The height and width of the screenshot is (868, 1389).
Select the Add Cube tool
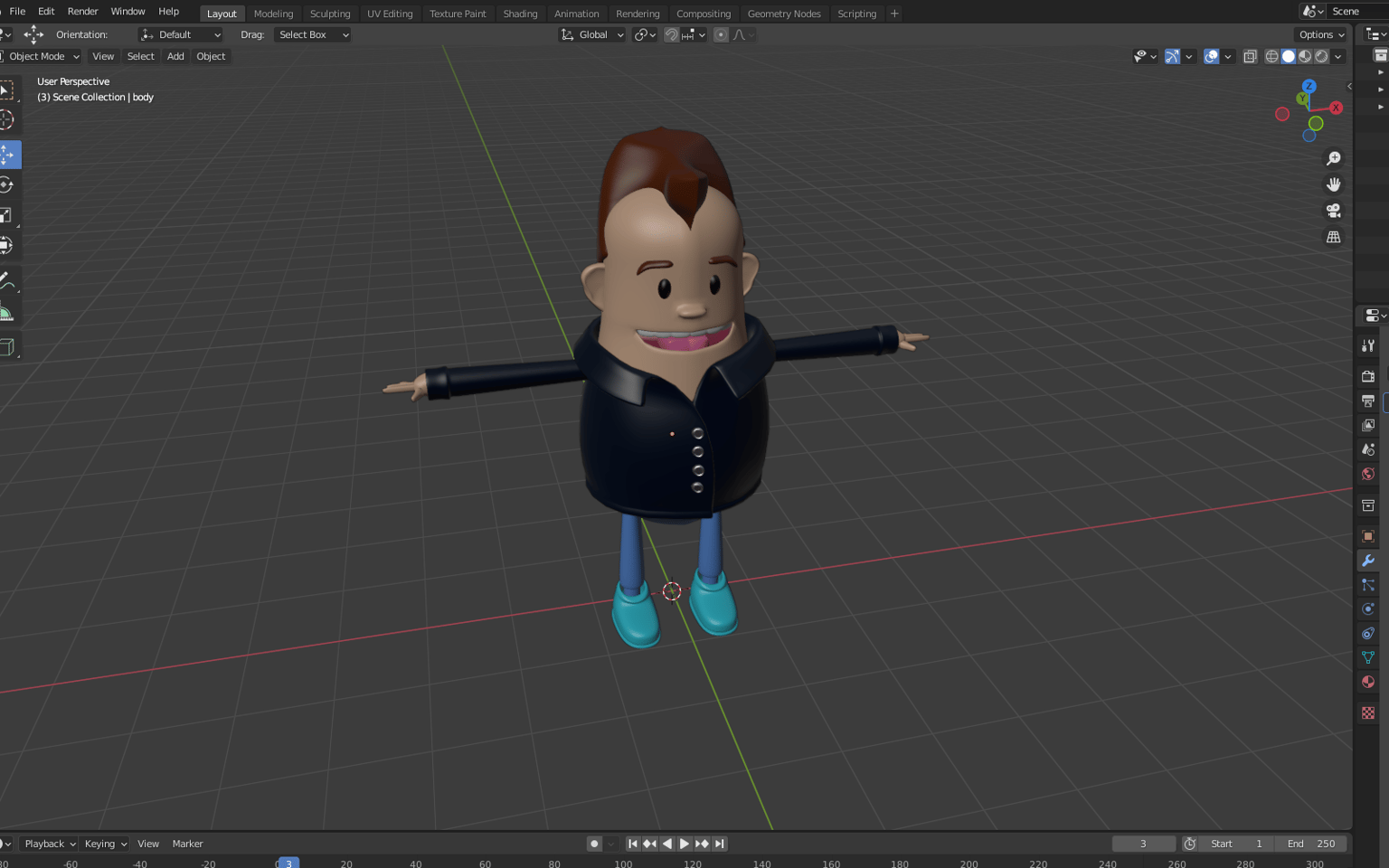[x=7, y=347]
